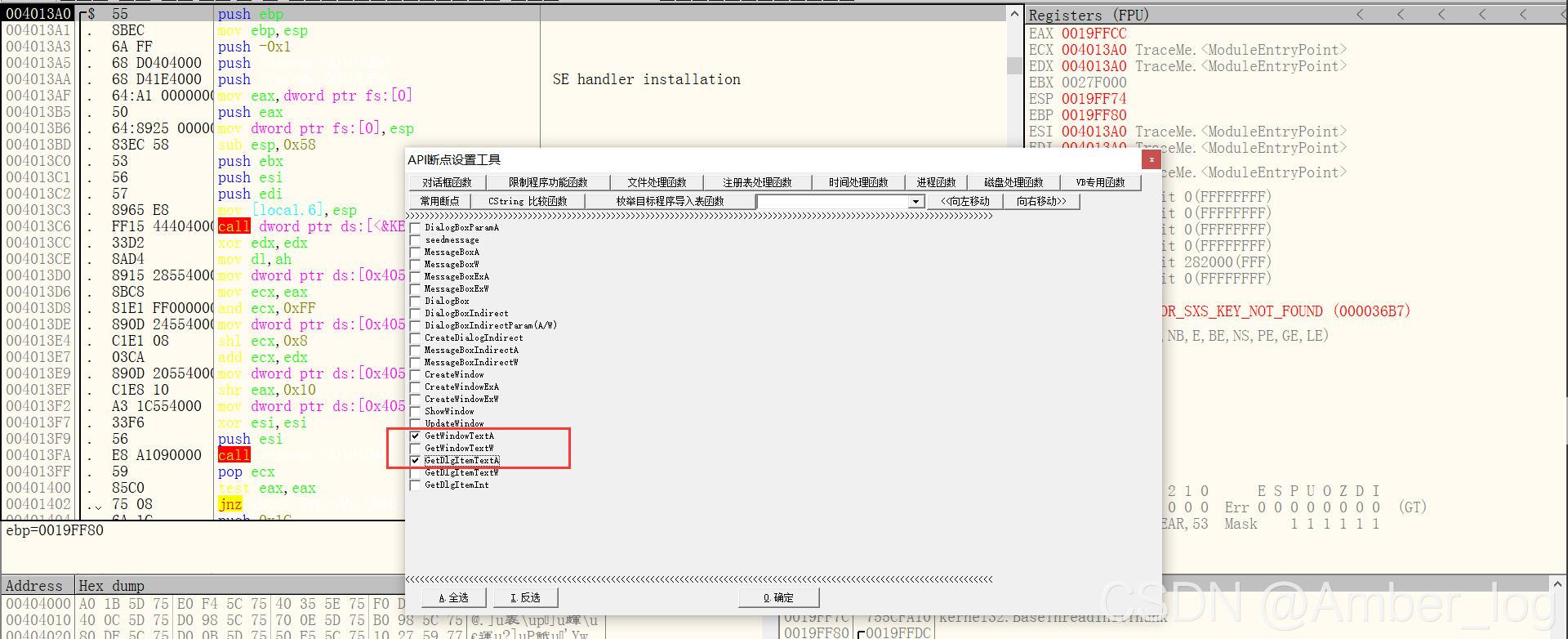Viewport: 1568px width, 639px height.
Task: Select the 进程函数 category
Action: [x=936, y=182]
